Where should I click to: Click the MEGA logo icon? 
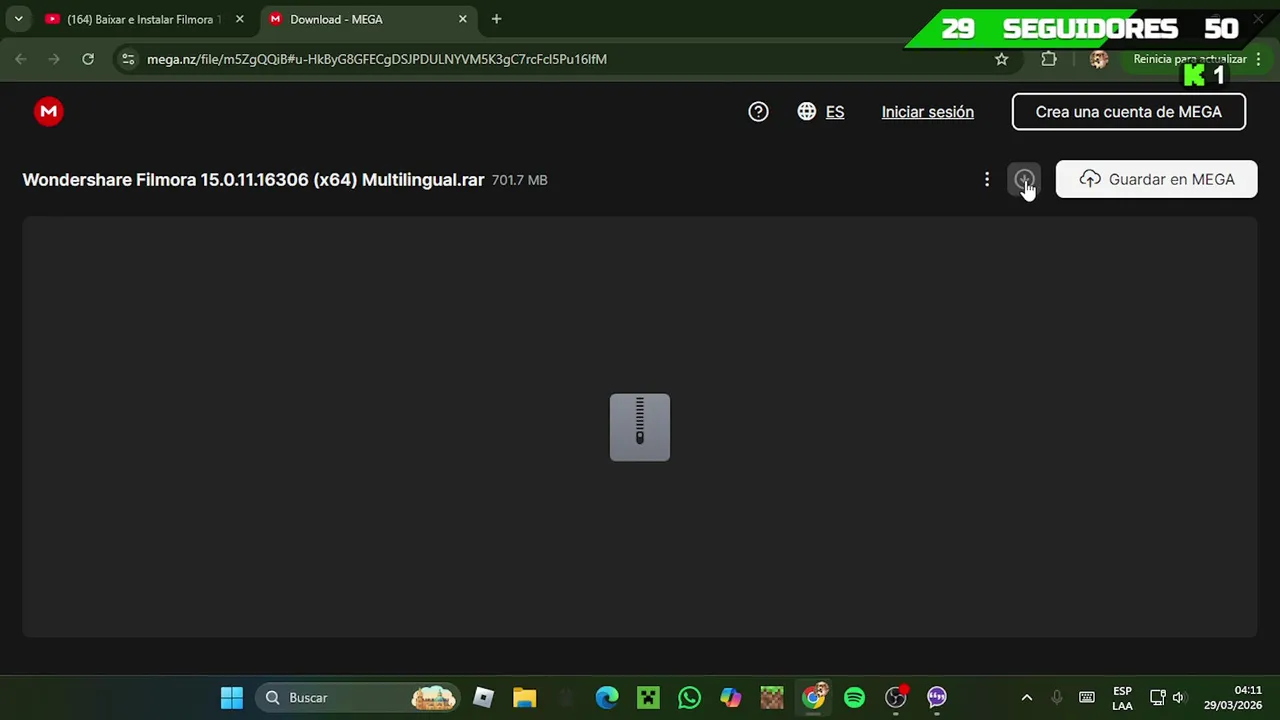coord(48,112)
